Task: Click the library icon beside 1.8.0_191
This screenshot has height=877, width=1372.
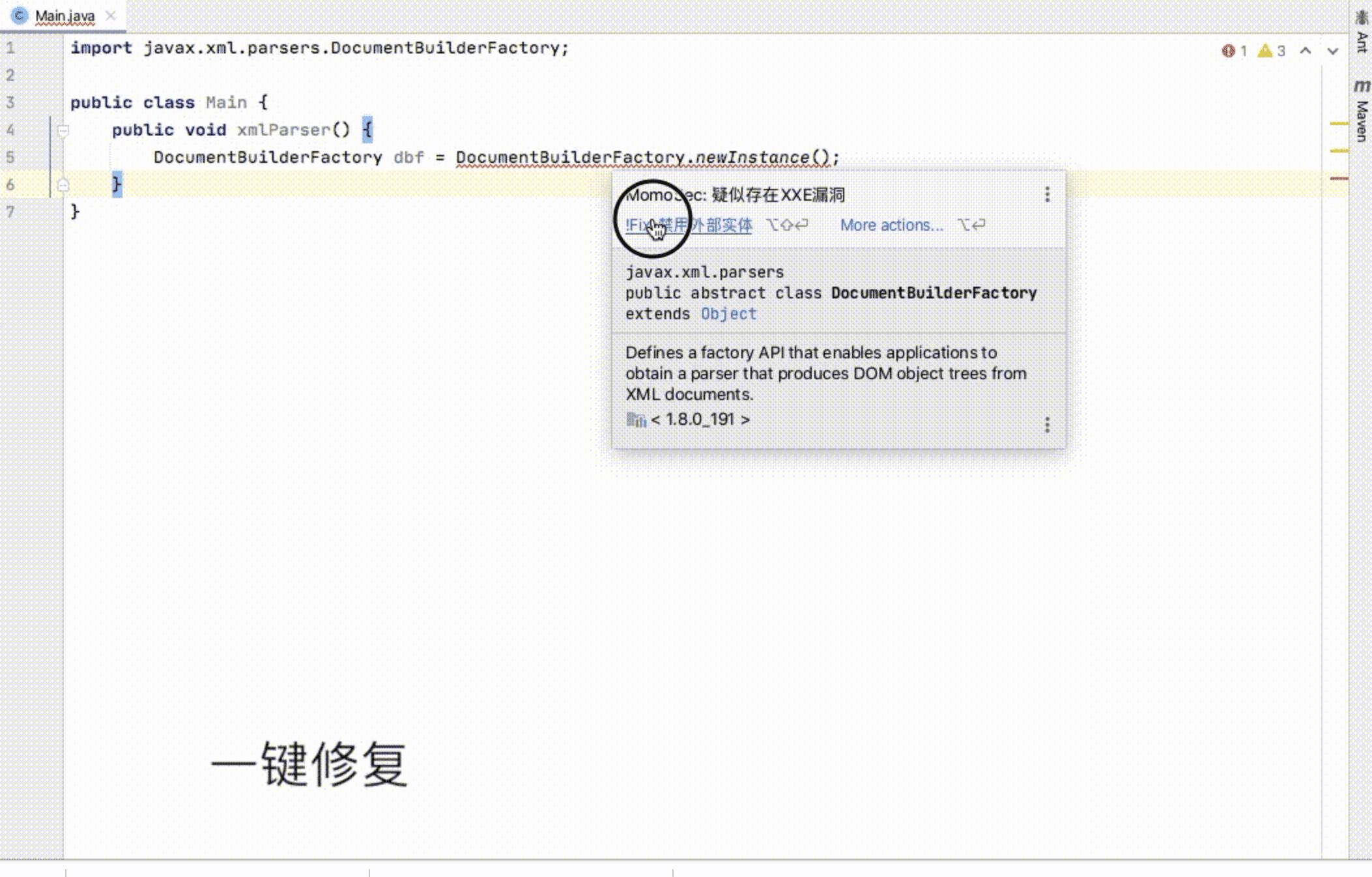Action: [x=635, y=420]
